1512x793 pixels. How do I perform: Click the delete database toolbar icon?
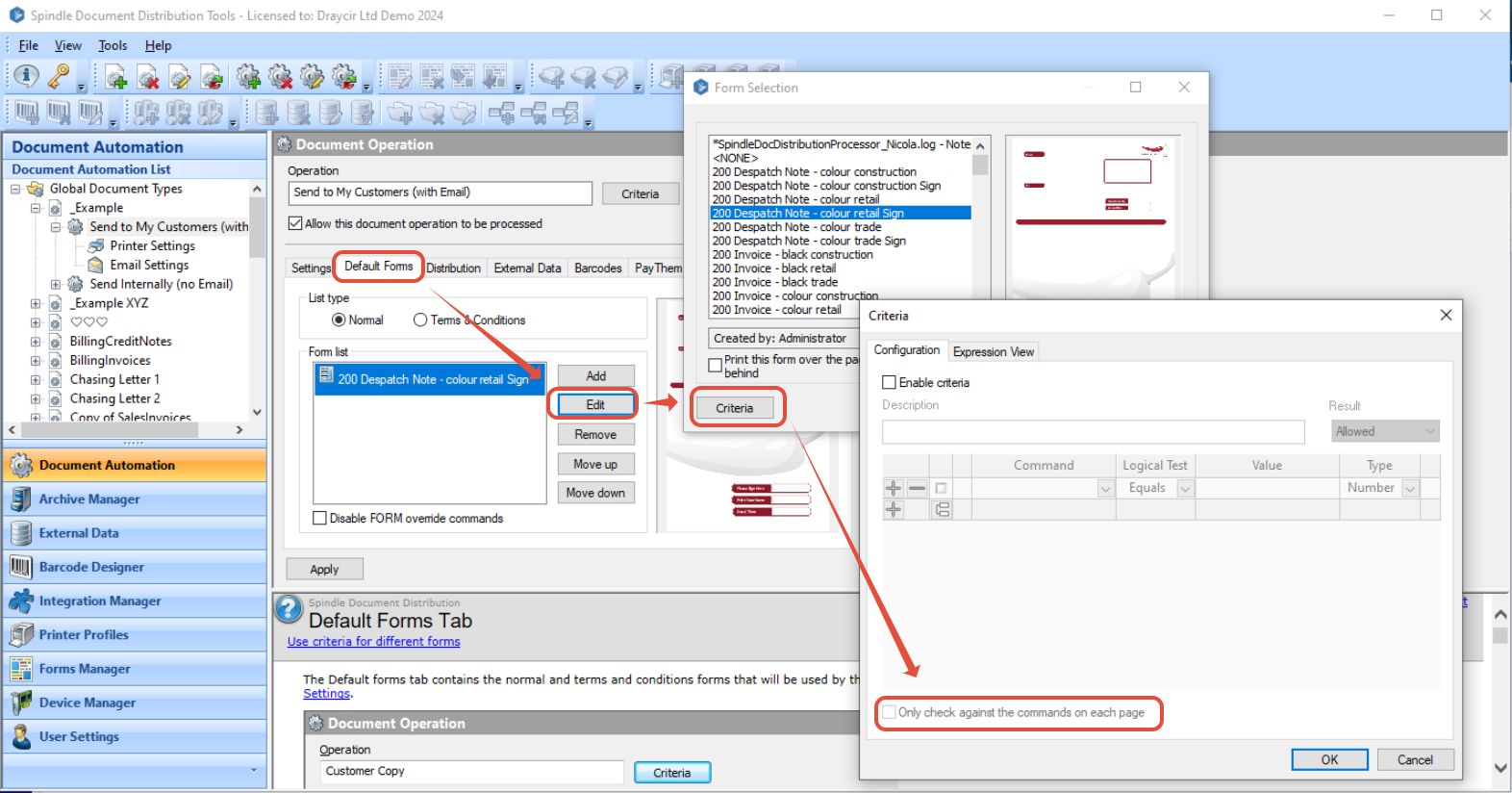point(299,114)
